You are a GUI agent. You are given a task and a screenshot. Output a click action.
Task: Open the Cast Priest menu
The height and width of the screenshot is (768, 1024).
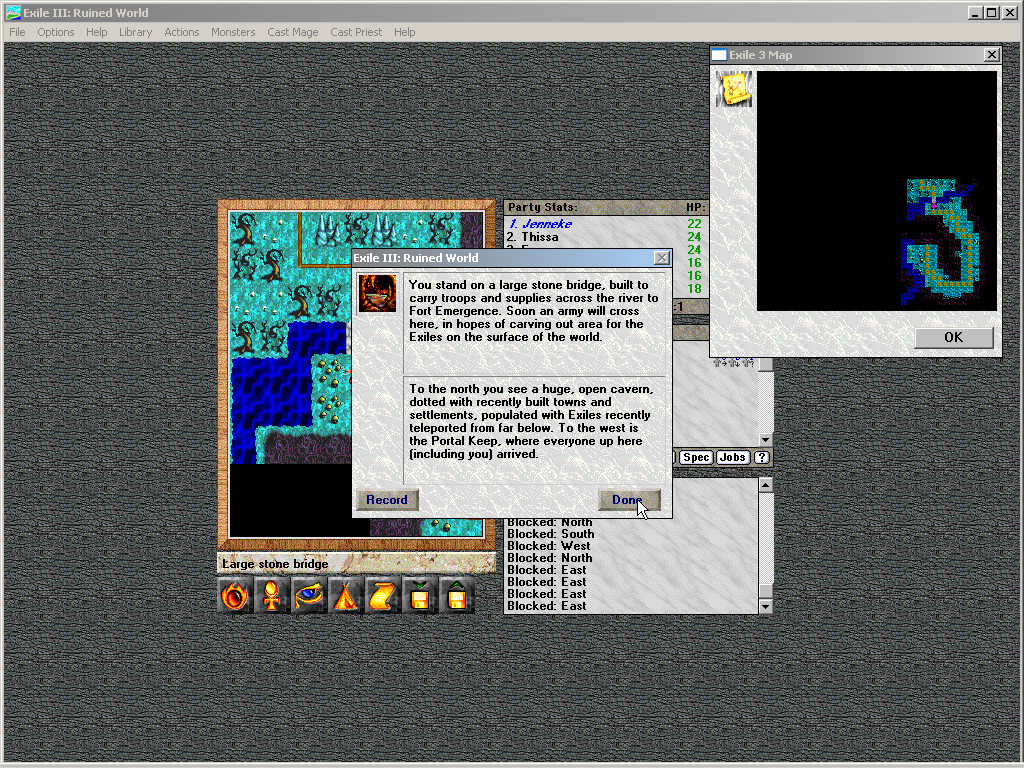click(x=356, y=32)
